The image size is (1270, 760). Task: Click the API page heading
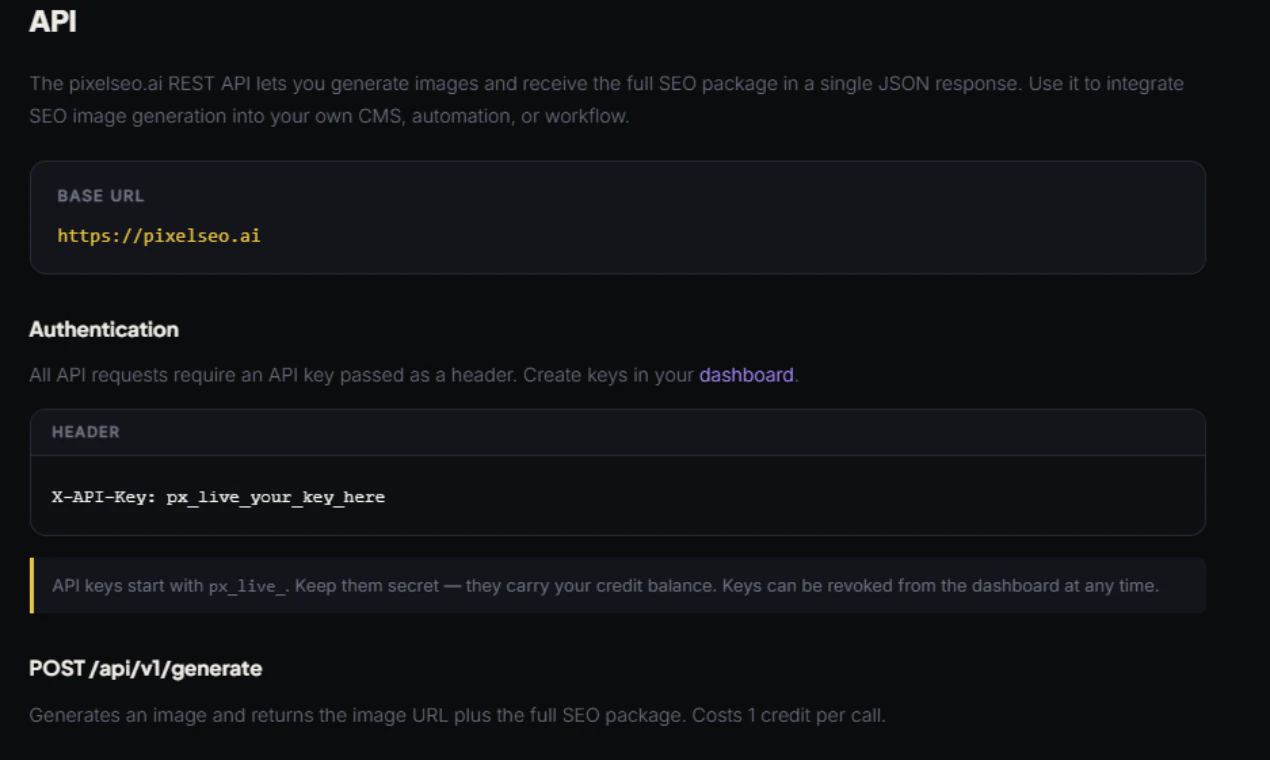[x=52, y=22]
